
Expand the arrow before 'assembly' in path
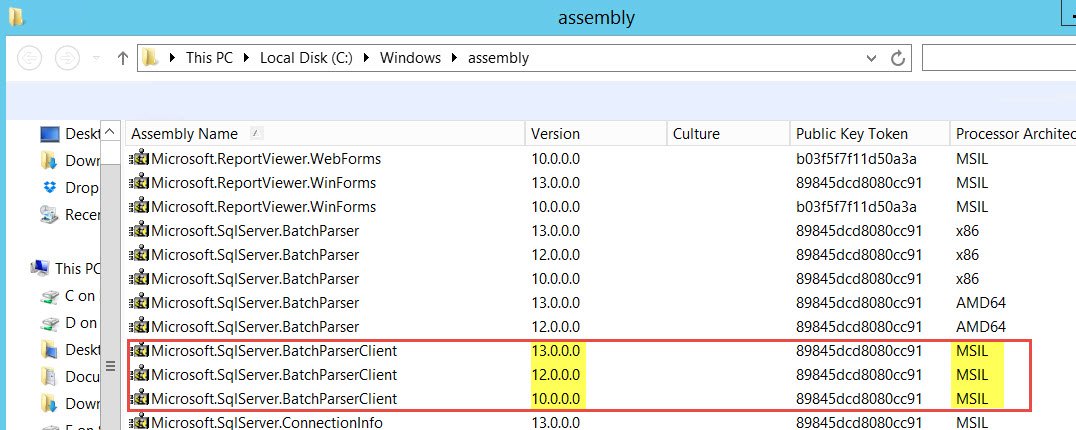(x=454, y=58)
